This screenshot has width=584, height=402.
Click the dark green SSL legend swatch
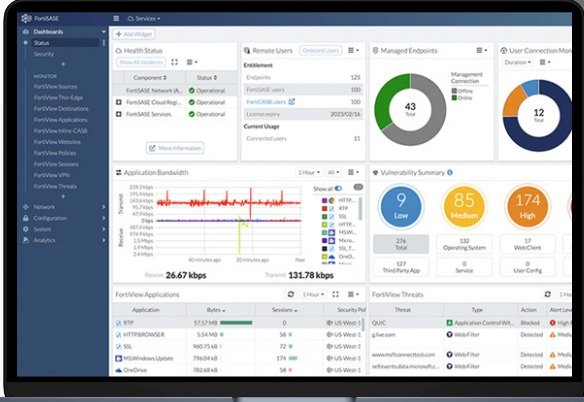tap(324, 216)
